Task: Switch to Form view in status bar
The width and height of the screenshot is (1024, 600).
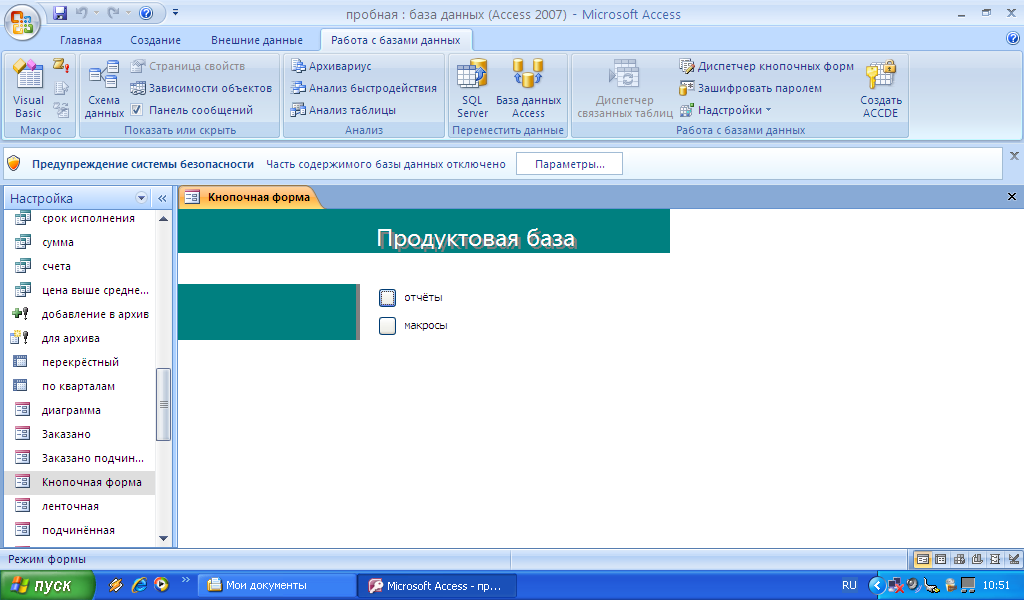Action: 922,559
